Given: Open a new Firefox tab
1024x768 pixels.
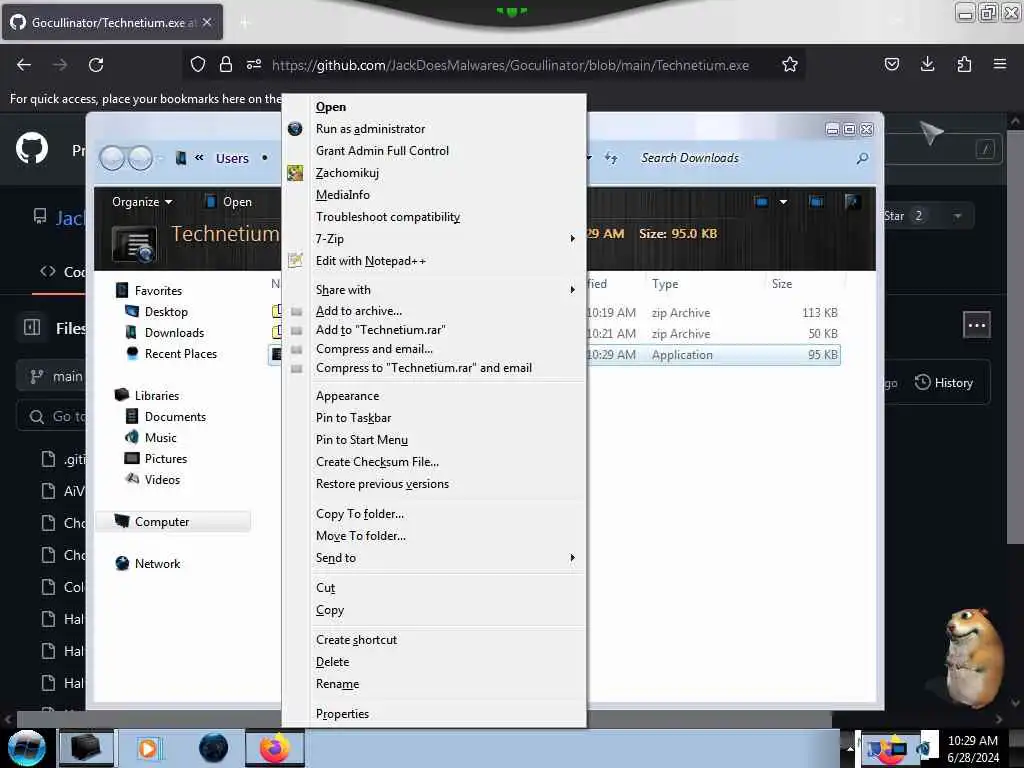Looking at the screenshot, I should pyautogui.click(x=245, y=23).
